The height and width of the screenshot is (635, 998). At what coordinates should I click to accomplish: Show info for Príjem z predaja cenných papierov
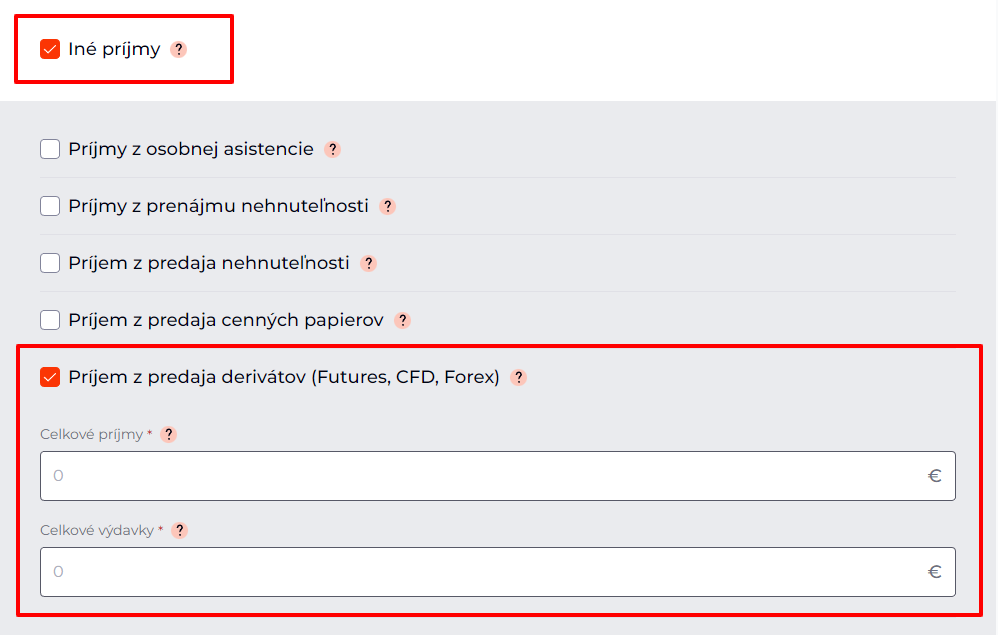click(402, 320)
